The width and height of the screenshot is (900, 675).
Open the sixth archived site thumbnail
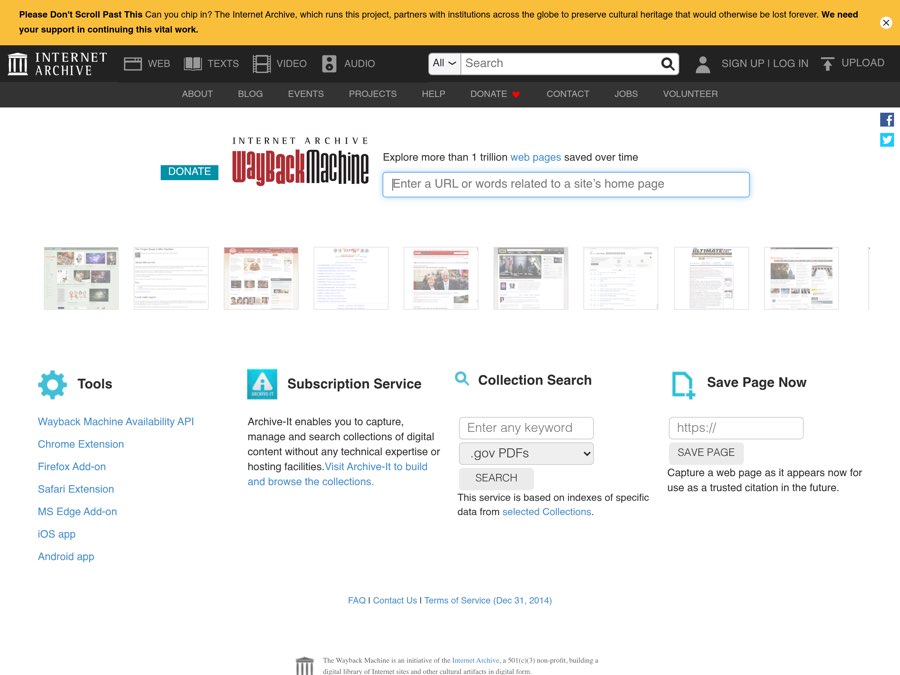click(x=531, y=278)
